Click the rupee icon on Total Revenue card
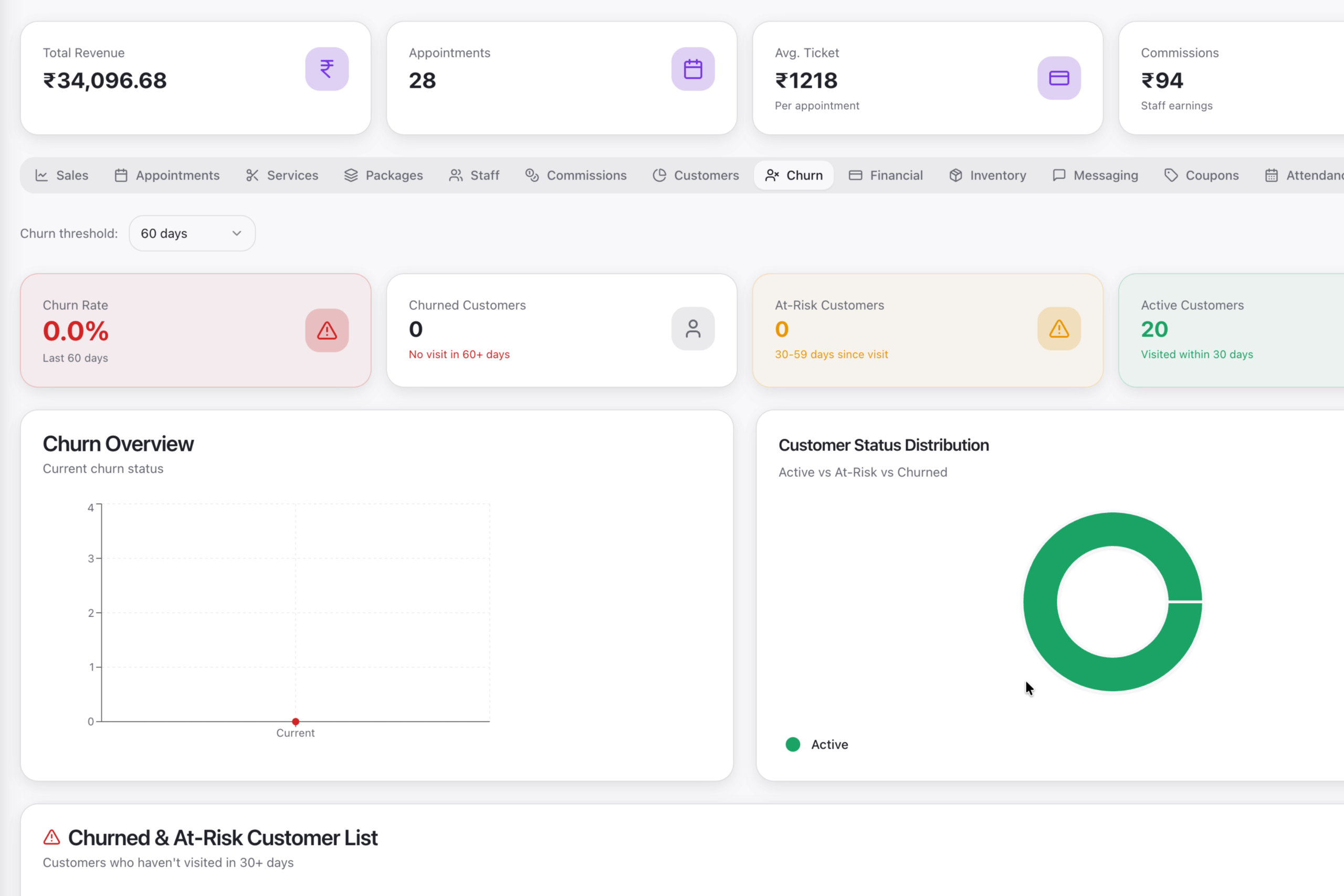The width and height of the screenshot is (1344, 896). pyautogui.click(x=327, y=69)
